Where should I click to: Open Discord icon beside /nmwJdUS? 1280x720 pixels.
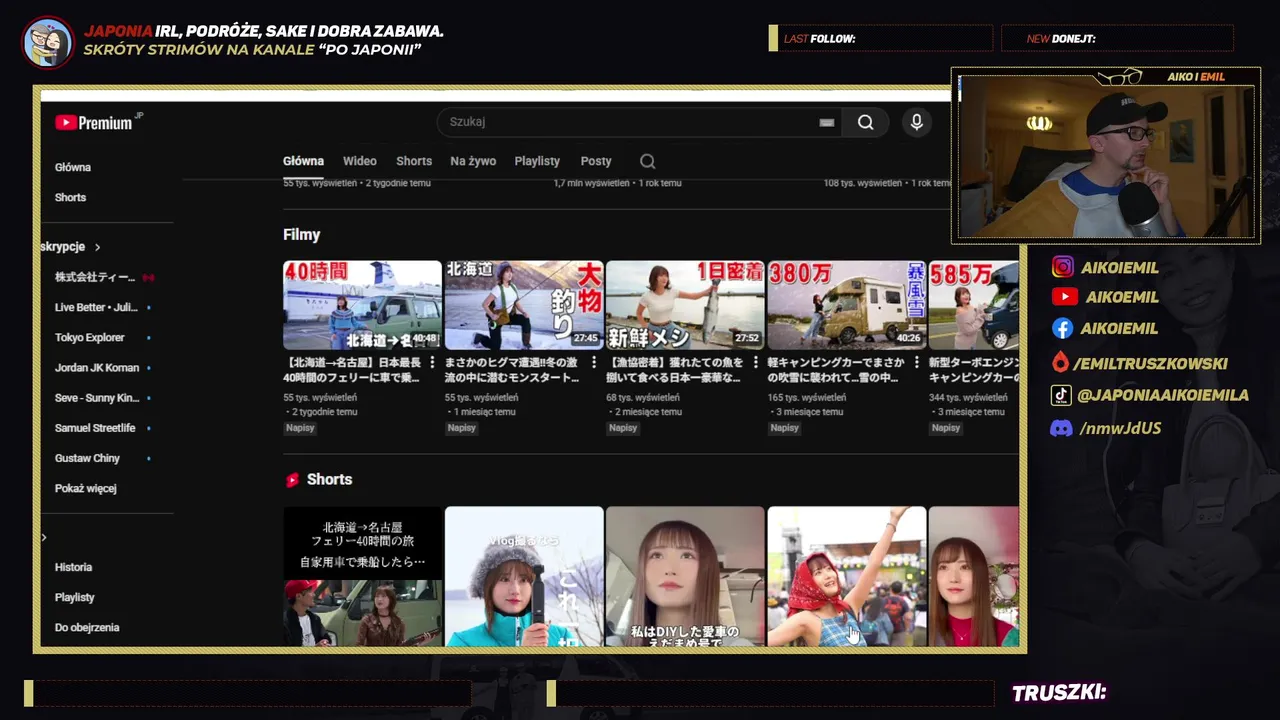pyautogui.click(x=1061, y=428)
